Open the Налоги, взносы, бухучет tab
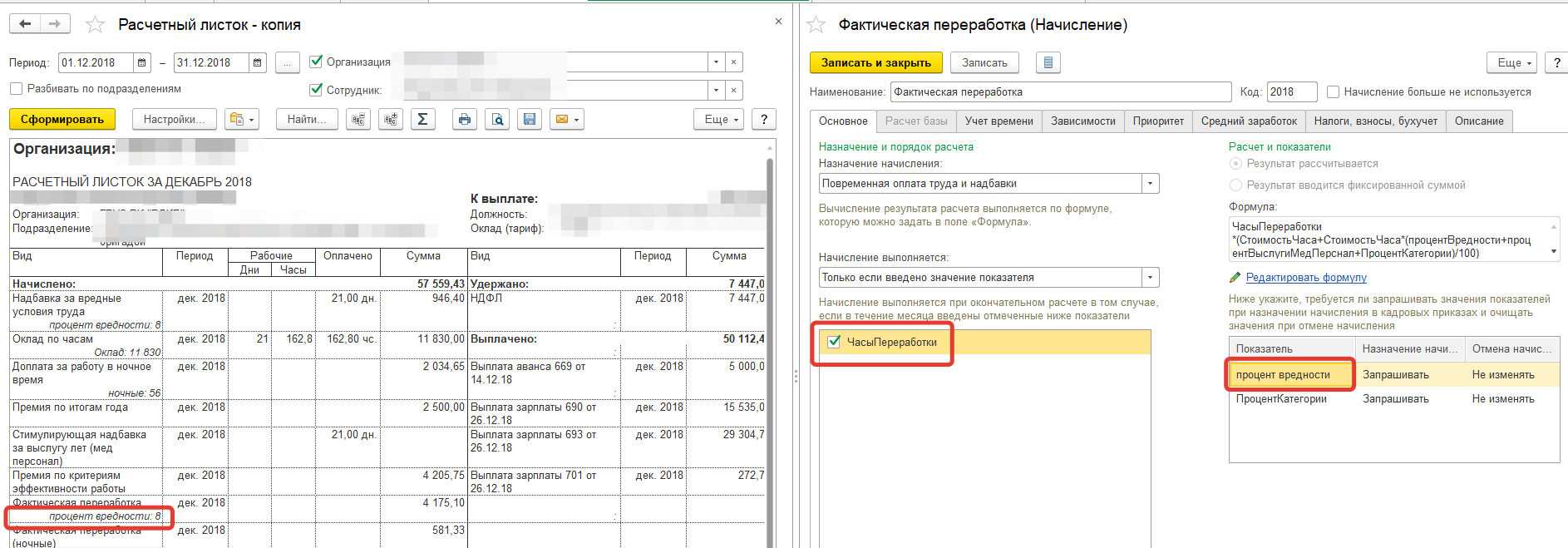The image size is (1568, 548). pos(1376,121)
